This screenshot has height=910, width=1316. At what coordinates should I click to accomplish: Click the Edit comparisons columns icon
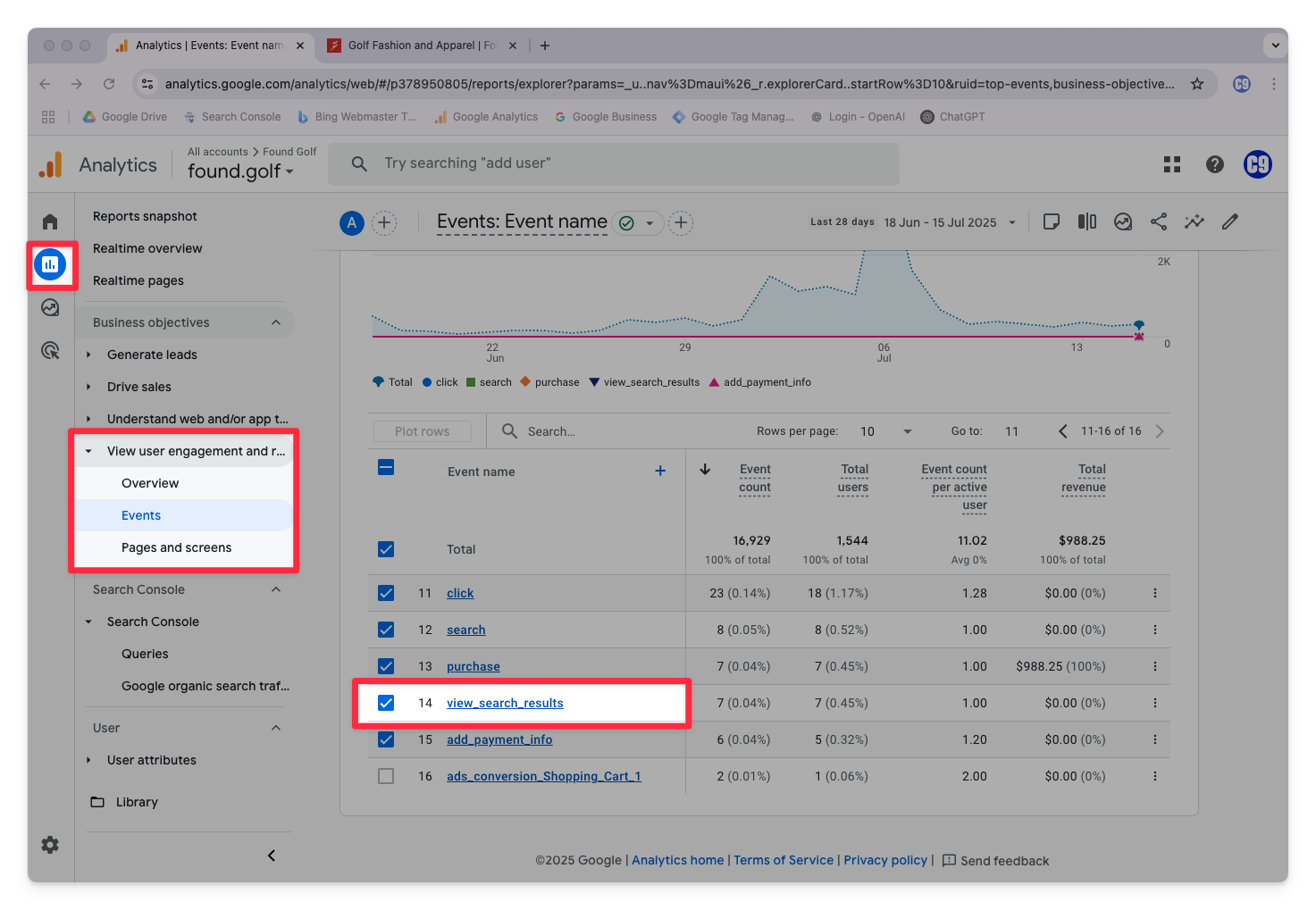pos(1087,222)
